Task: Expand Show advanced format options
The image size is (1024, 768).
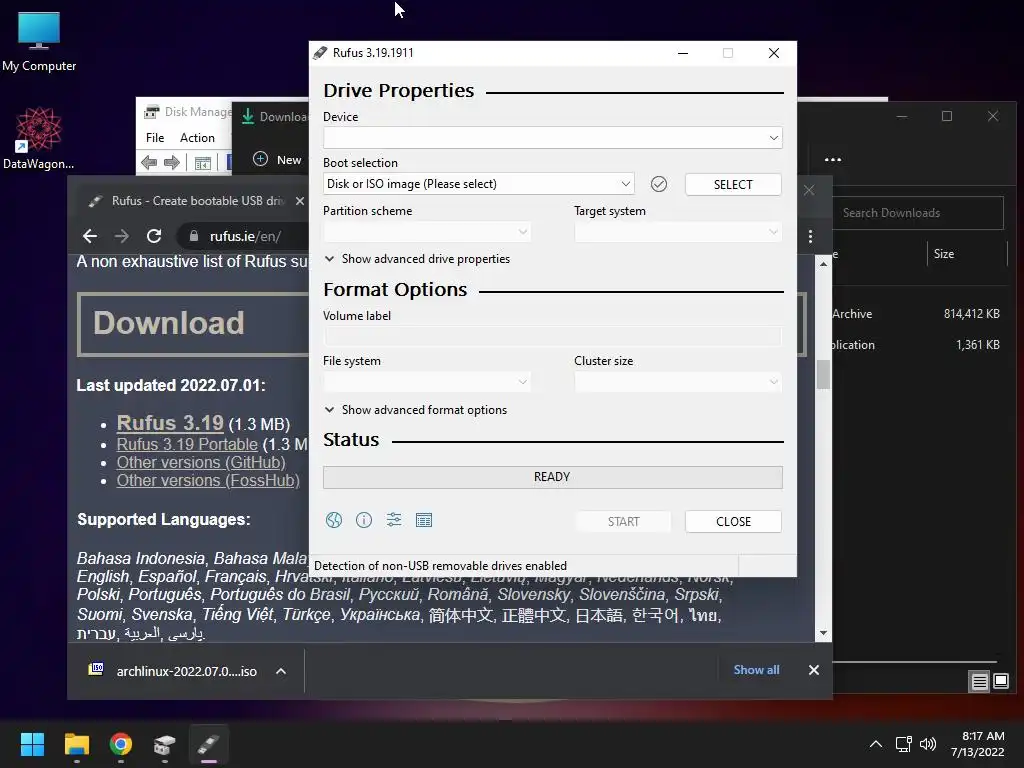Action: (416, 409)
